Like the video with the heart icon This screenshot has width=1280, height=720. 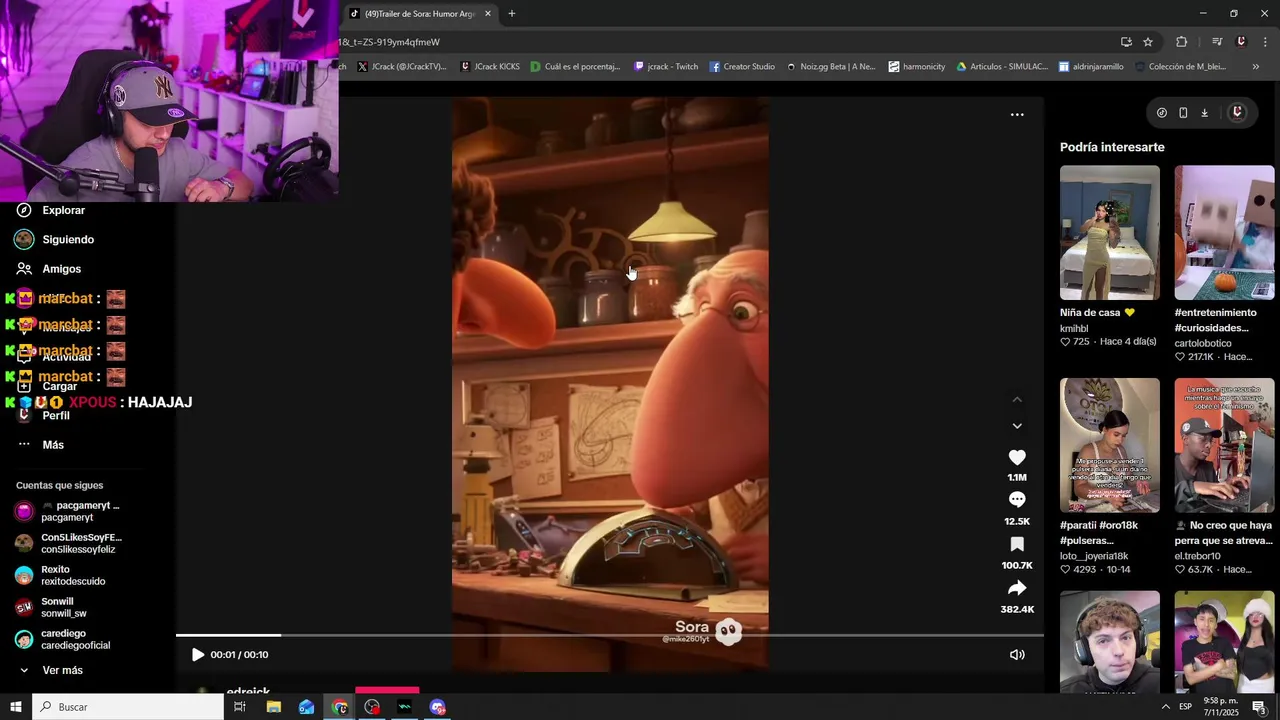1017,457
